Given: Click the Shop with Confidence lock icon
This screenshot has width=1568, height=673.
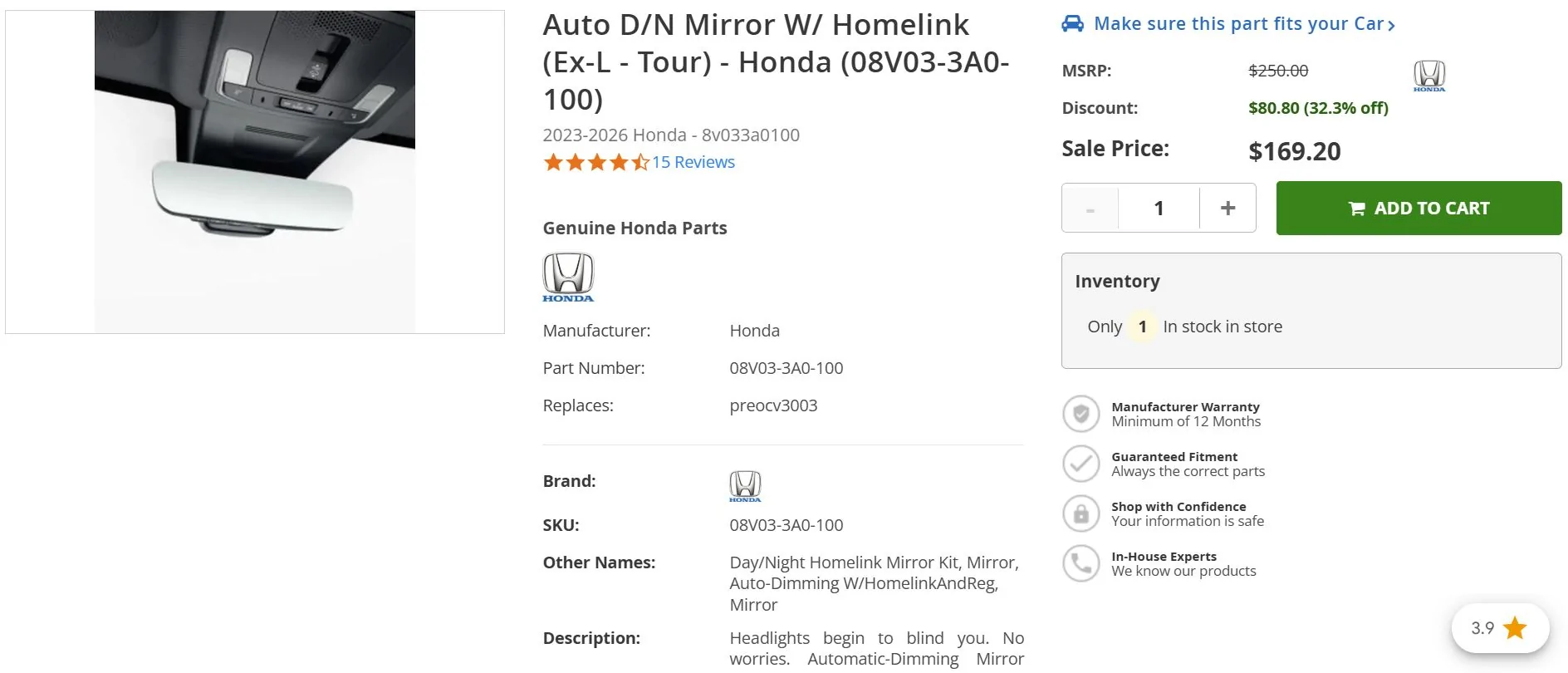Looking at the screenshot, I should point(1080,513).
